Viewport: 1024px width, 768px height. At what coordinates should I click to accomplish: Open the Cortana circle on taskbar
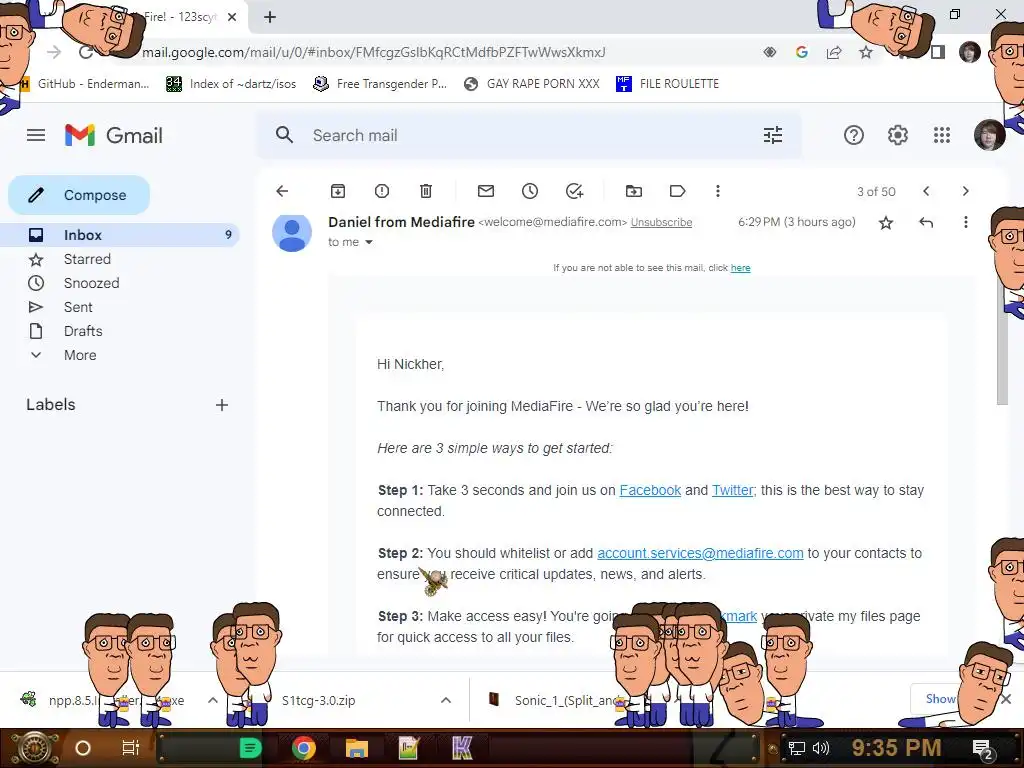[83, 748]
